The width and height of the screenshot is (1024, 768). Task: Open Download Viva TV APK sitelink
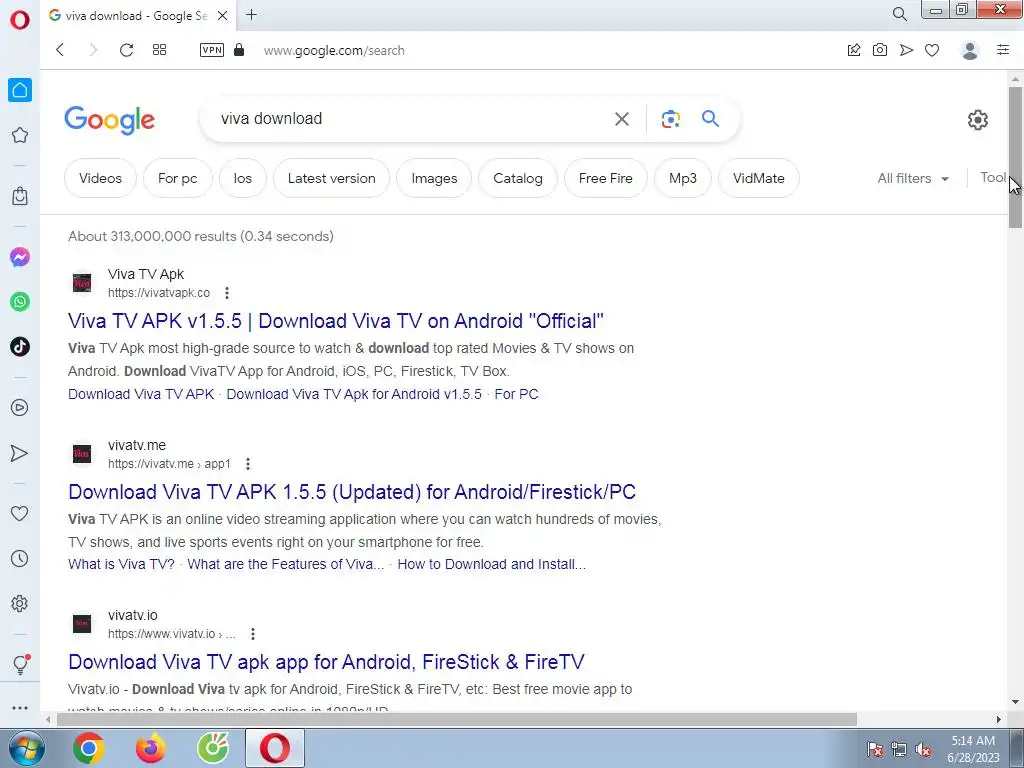pyautogui.click(x=141, y=394)
